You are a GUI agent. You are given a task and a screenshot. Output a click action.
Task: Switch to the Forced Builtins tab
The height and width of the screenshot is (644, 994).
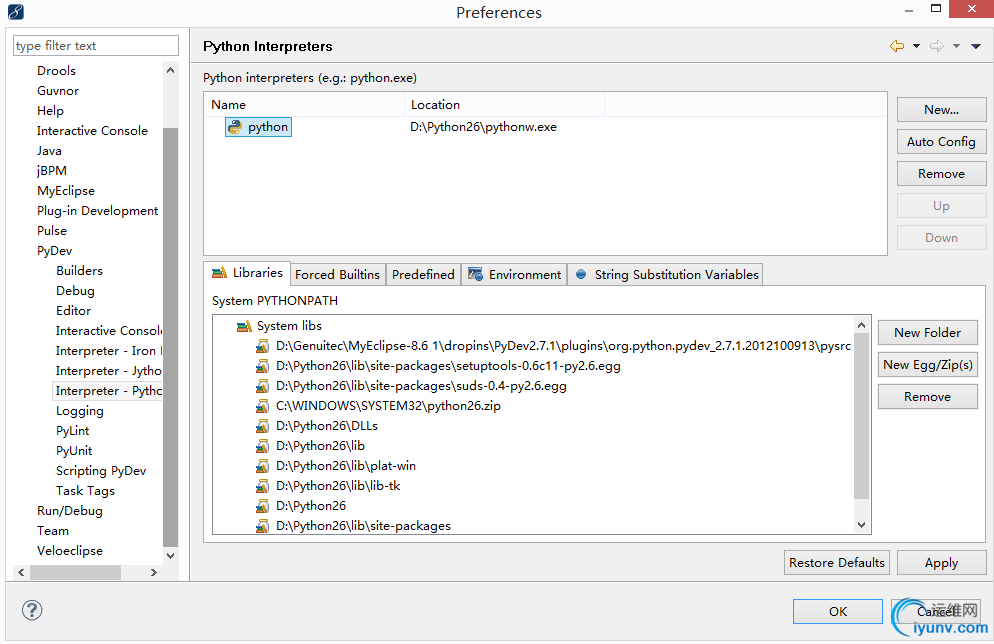(x=337, y=274)
